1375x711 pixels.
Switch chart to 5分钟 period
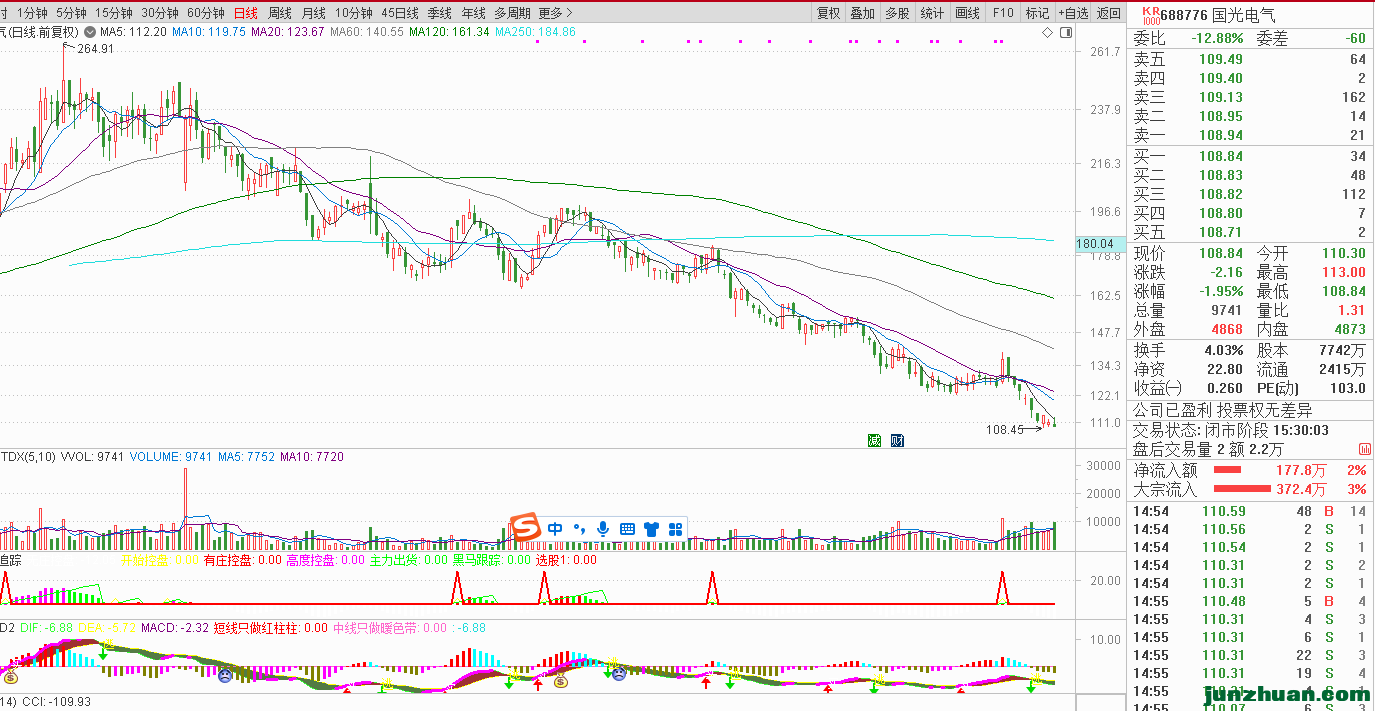70,13
